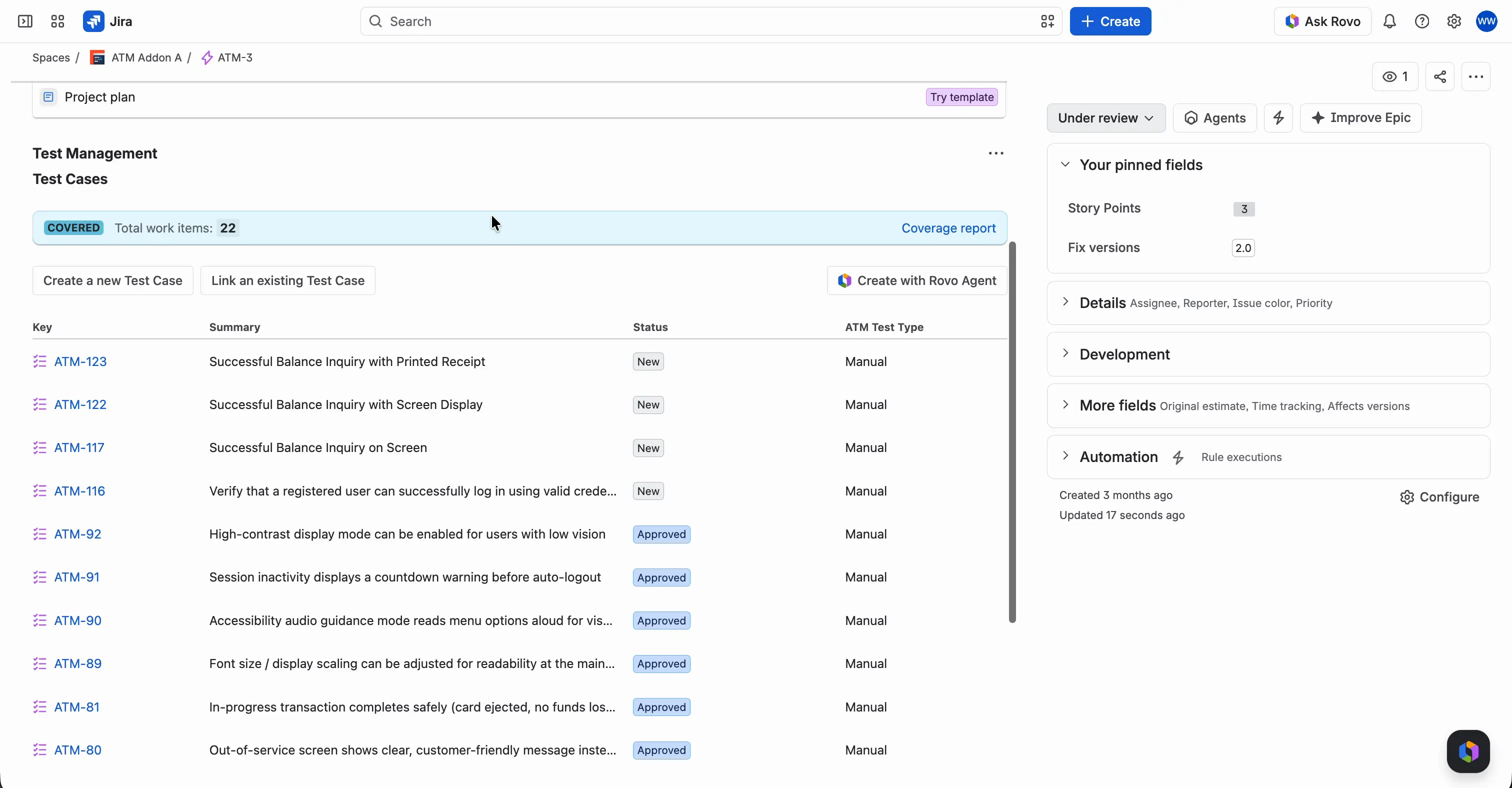1512x788 pixels.
Task: Open the help question mark icon
Action: tap(1421, 21)
